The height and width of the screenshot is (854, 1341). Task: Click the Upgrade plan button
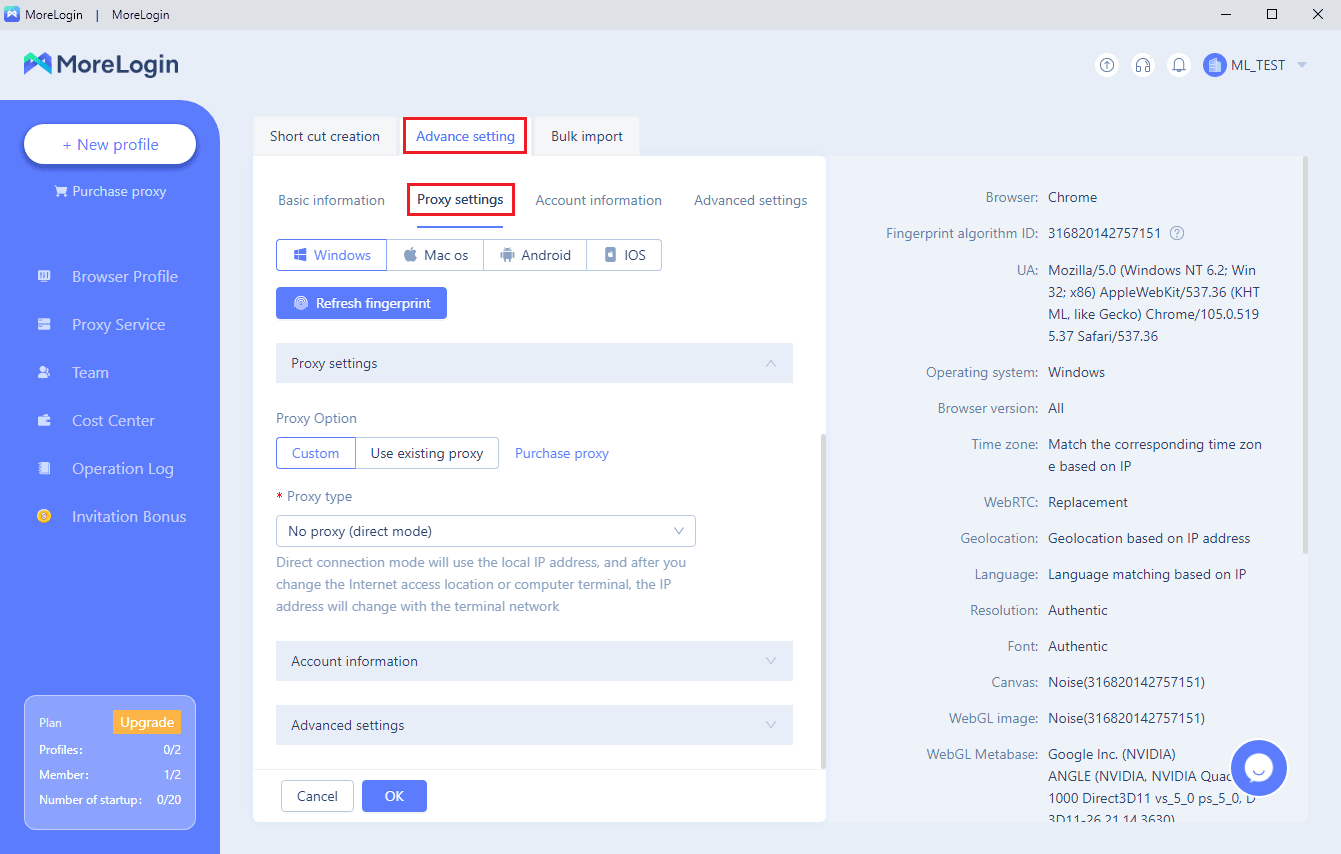click(147, 722)
